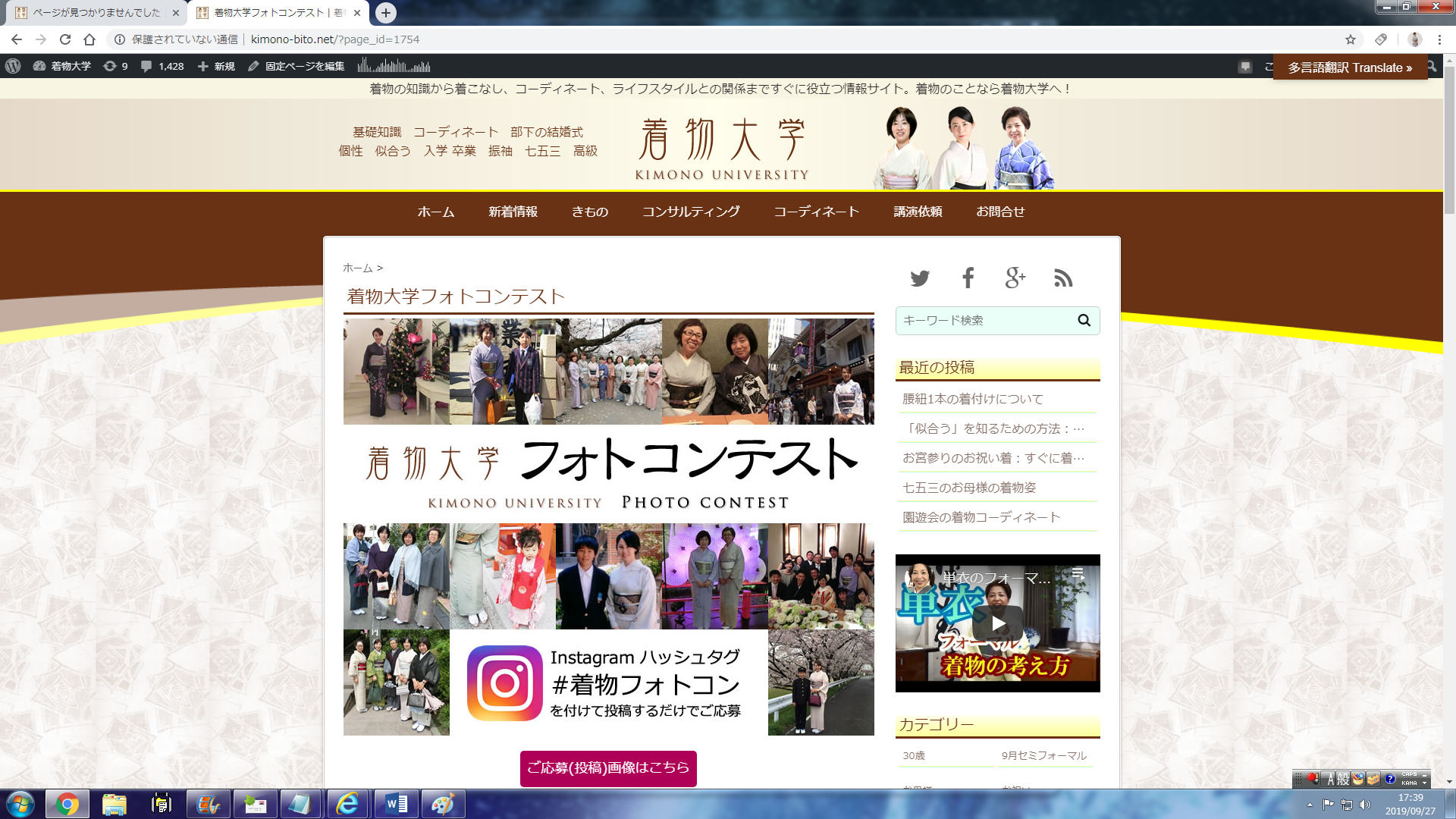
Task: Go to browser home page icon
Action: tap(89, 39)
